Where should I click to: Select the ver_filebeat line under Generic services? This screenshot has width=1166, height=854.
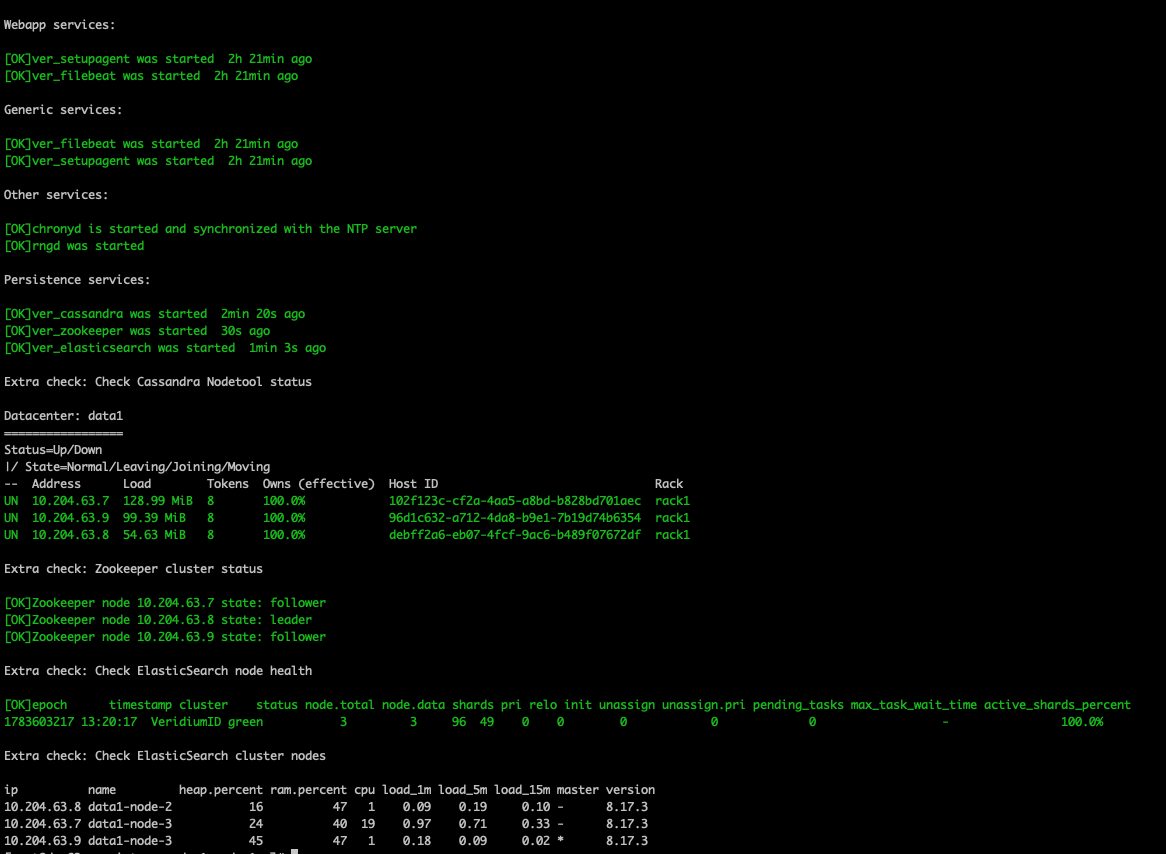point(151,144)
